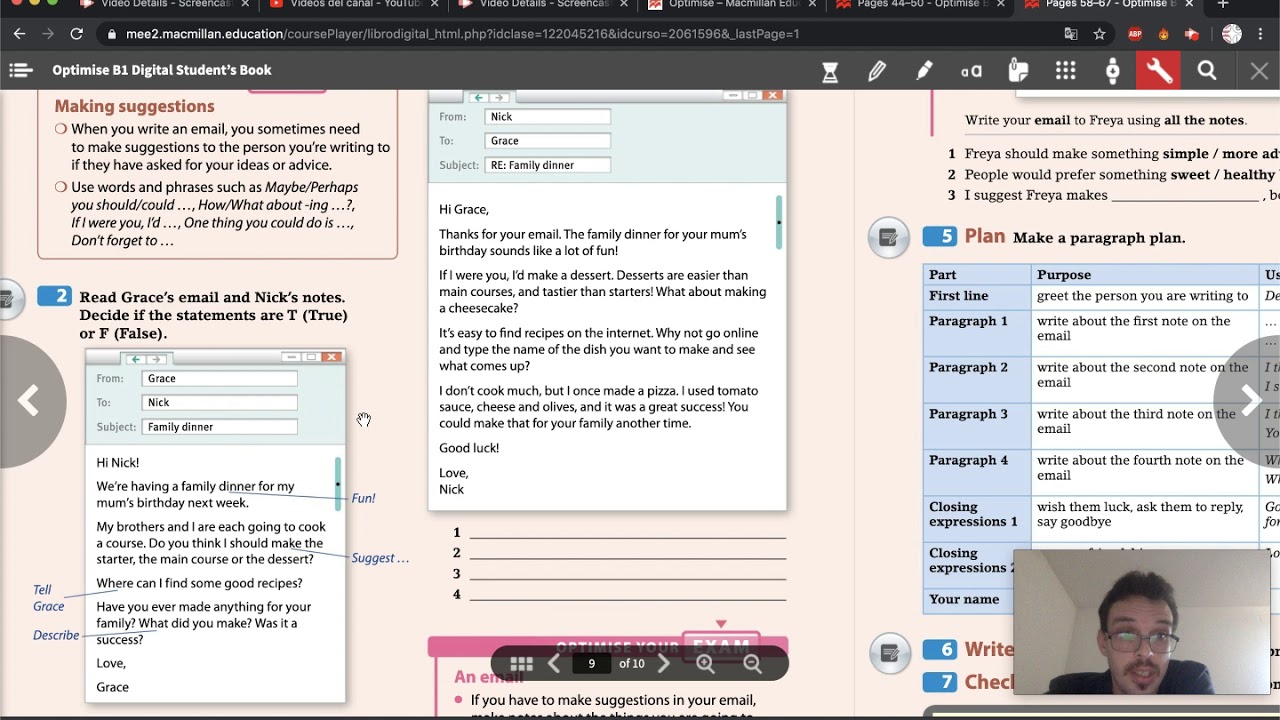Image resolution: width=1280 pixels, height=720 pixels.
Task: Click the next page chevron in pager
Action: (663, 664)
